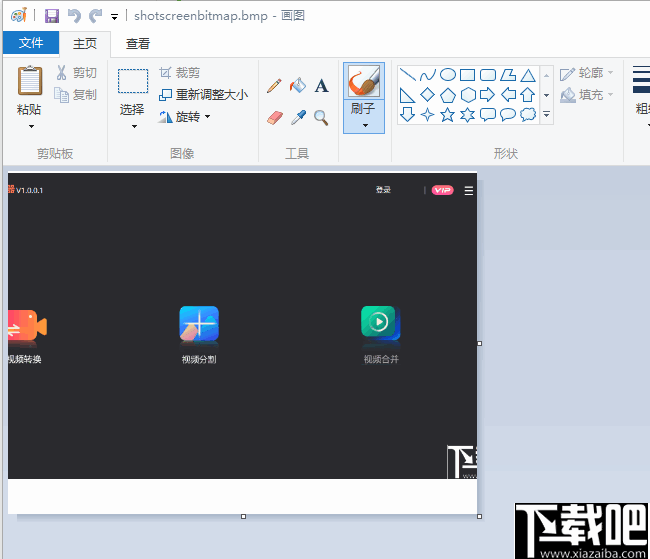Open the 轮廓 outline dropdown

[x=586, y=73]
